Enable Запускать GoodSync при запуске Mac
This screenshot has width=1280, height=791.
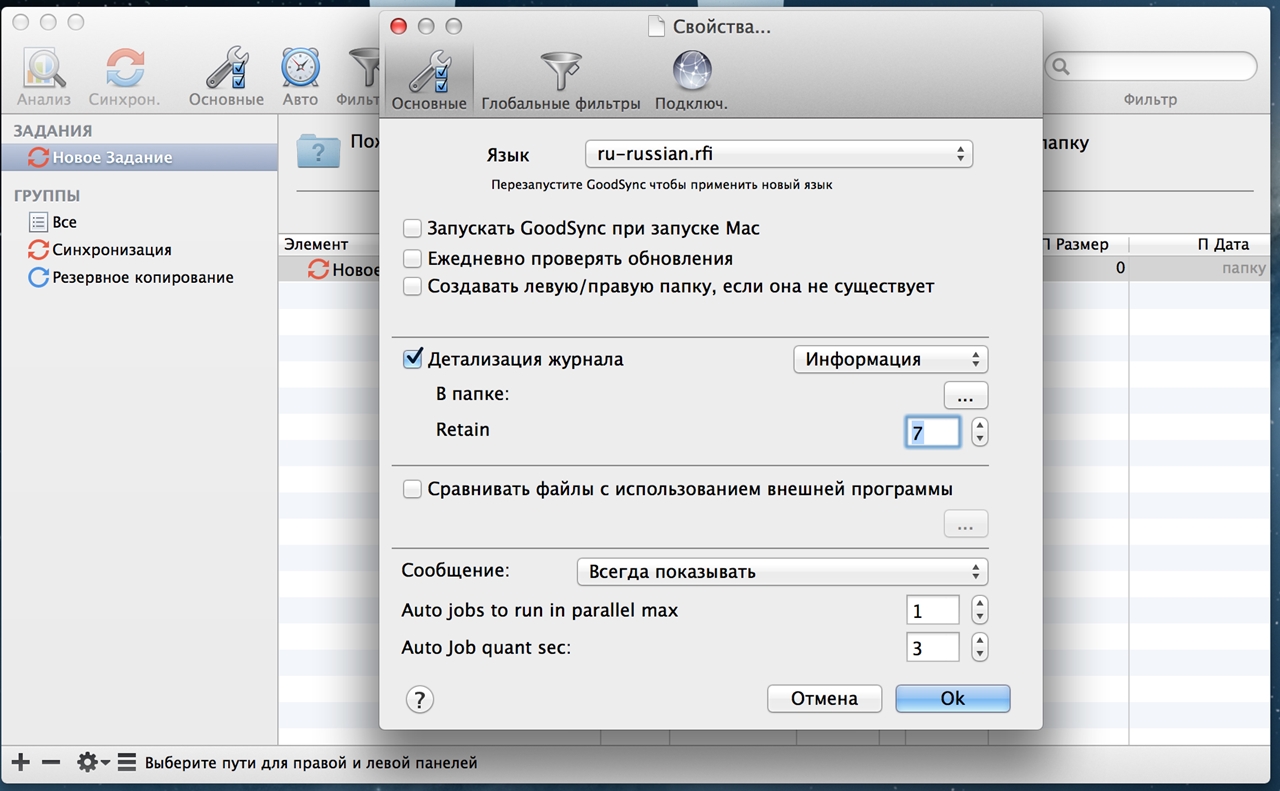[x=412, y=229]
